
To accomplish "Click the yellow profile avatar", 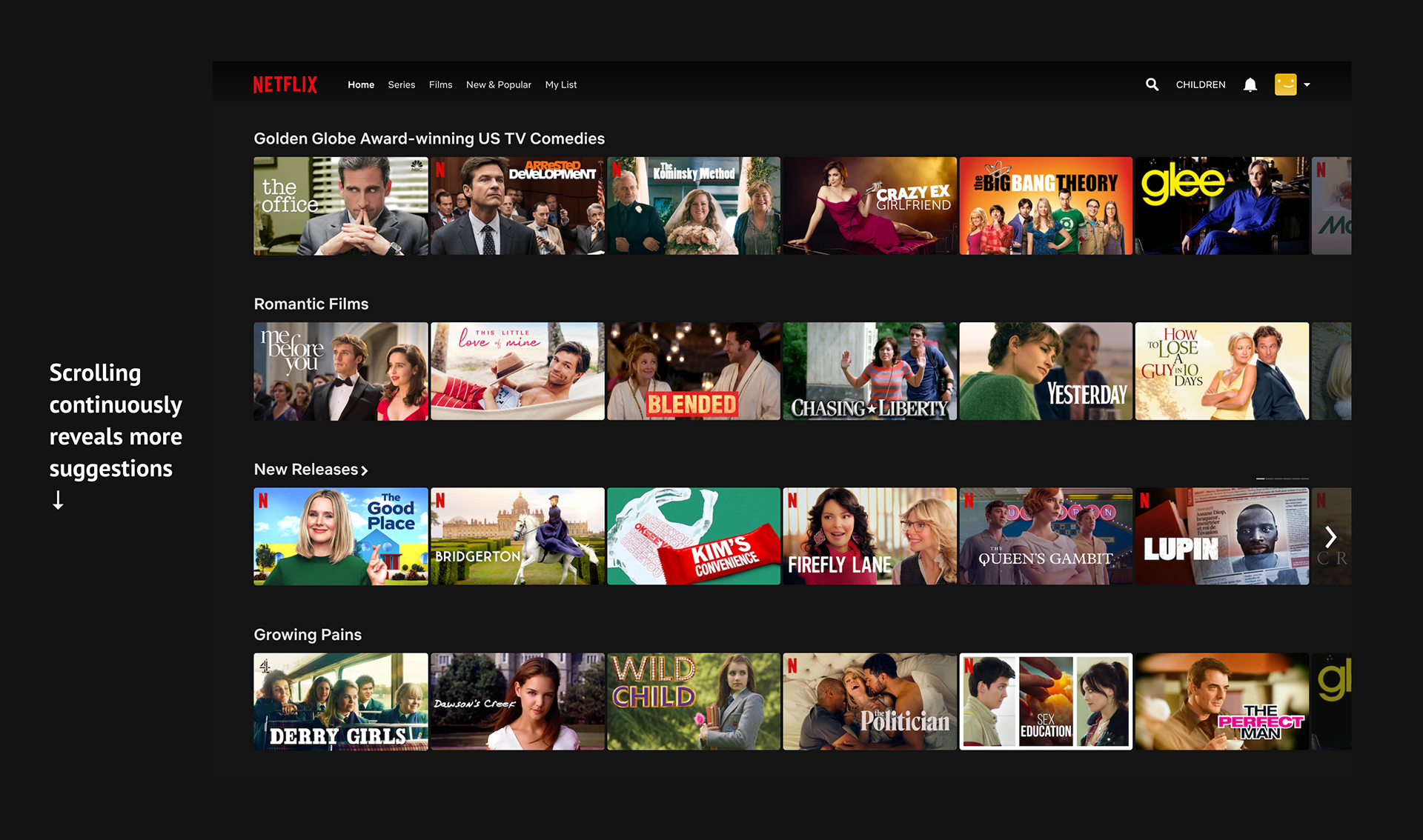I will (x=1285, y=84).
